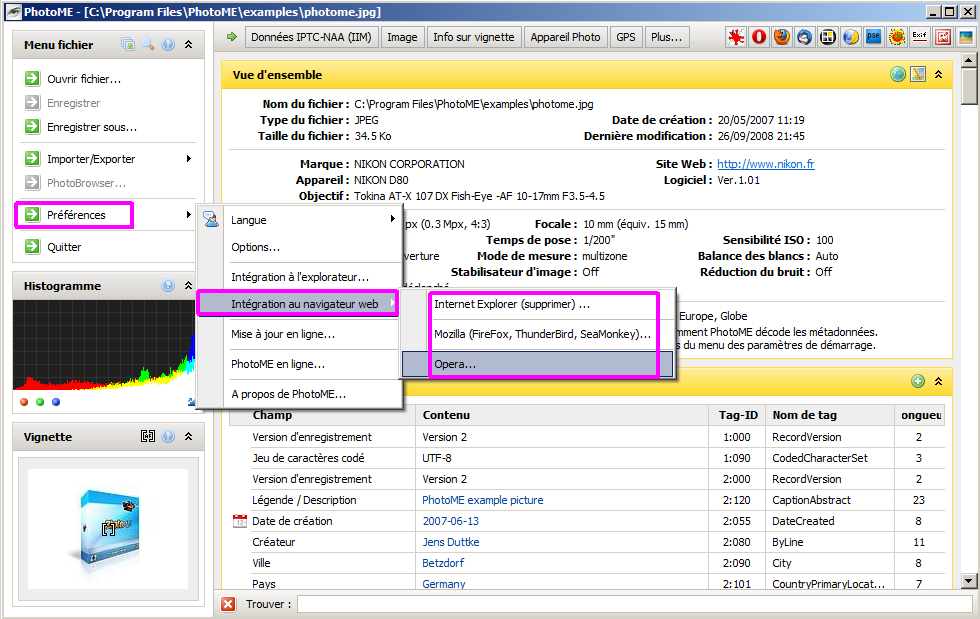This screenshot has height=619, width=980.
Task: Click the black circle grid toolbar icon
Action: (x=828, y=38)
